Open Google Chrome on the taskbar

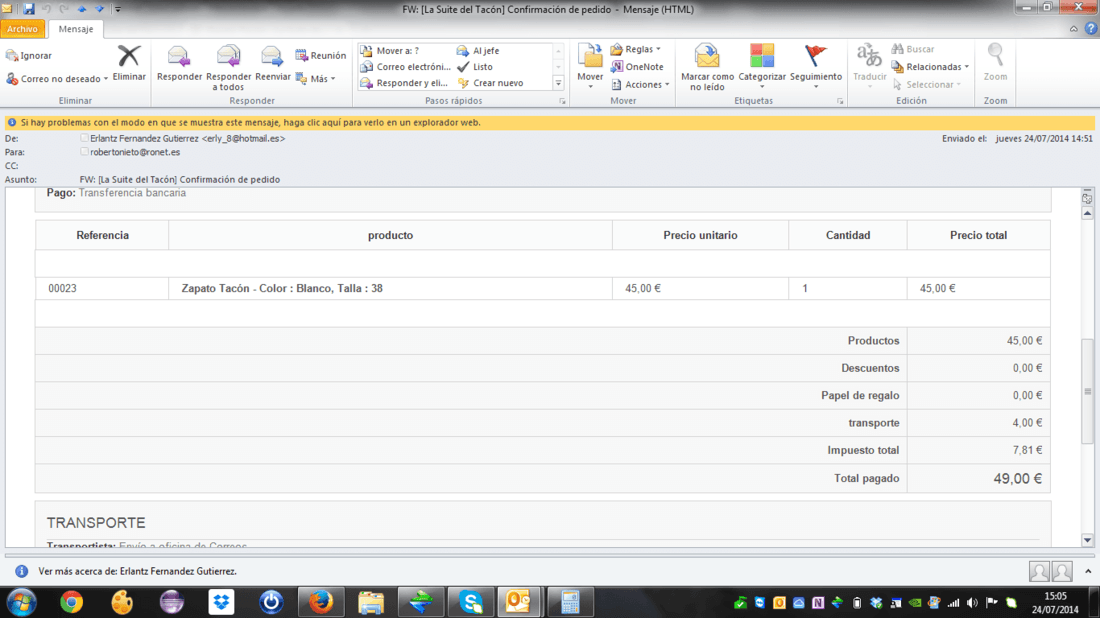point(71,602)
